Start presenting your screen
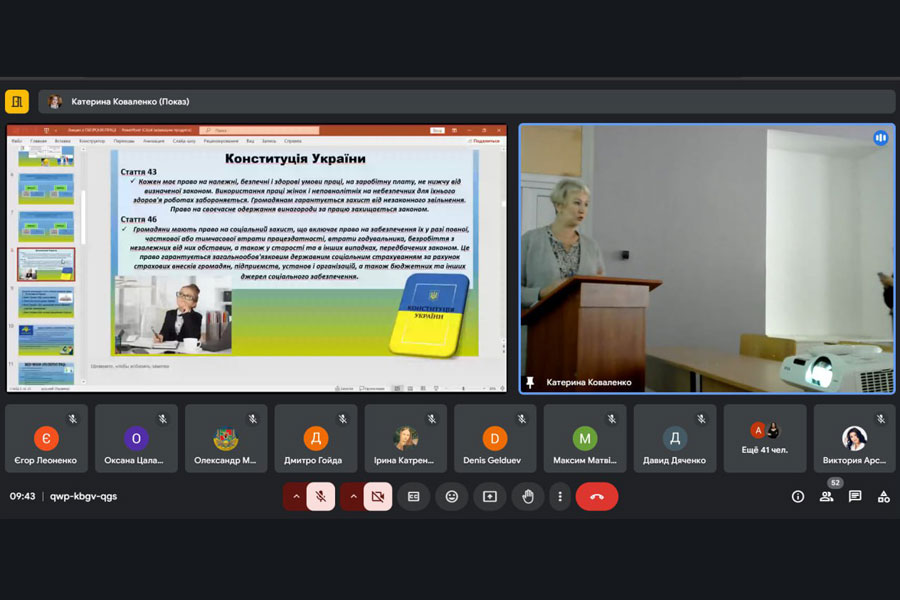 (x=490, y=497)
